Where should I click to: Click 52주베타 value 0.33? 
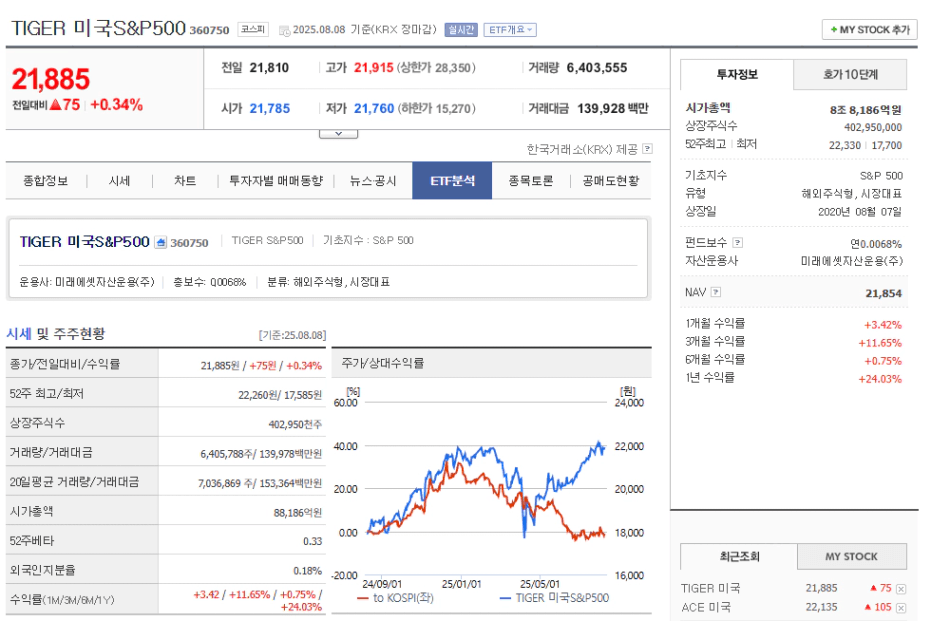(312, 541)
